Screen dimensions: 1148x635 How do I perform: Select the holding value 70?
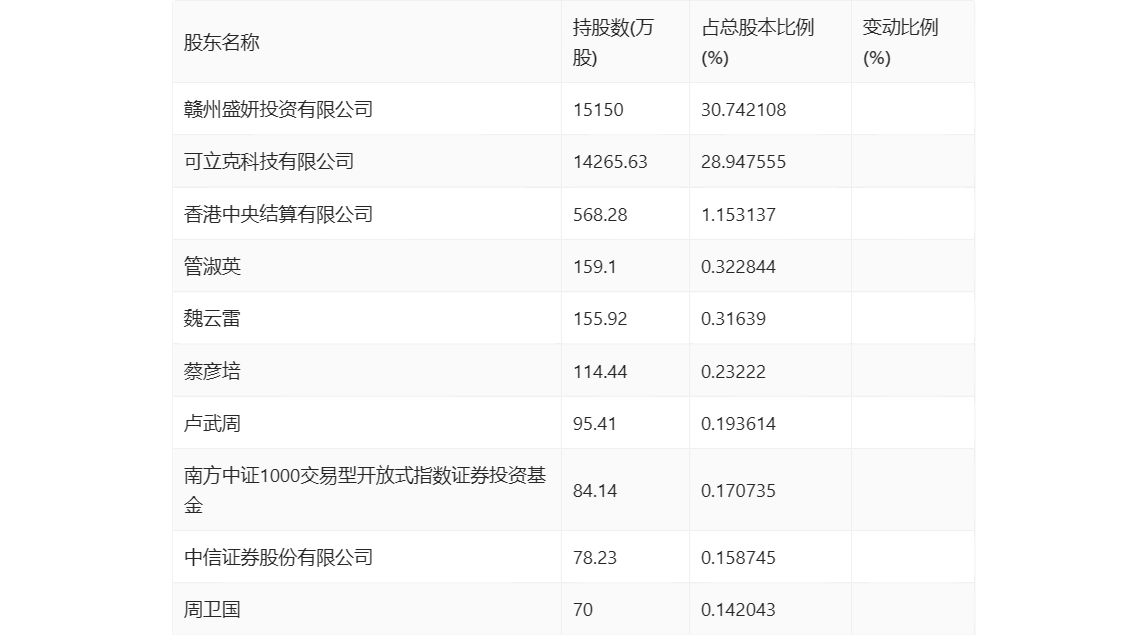click(x=583, y=609)
